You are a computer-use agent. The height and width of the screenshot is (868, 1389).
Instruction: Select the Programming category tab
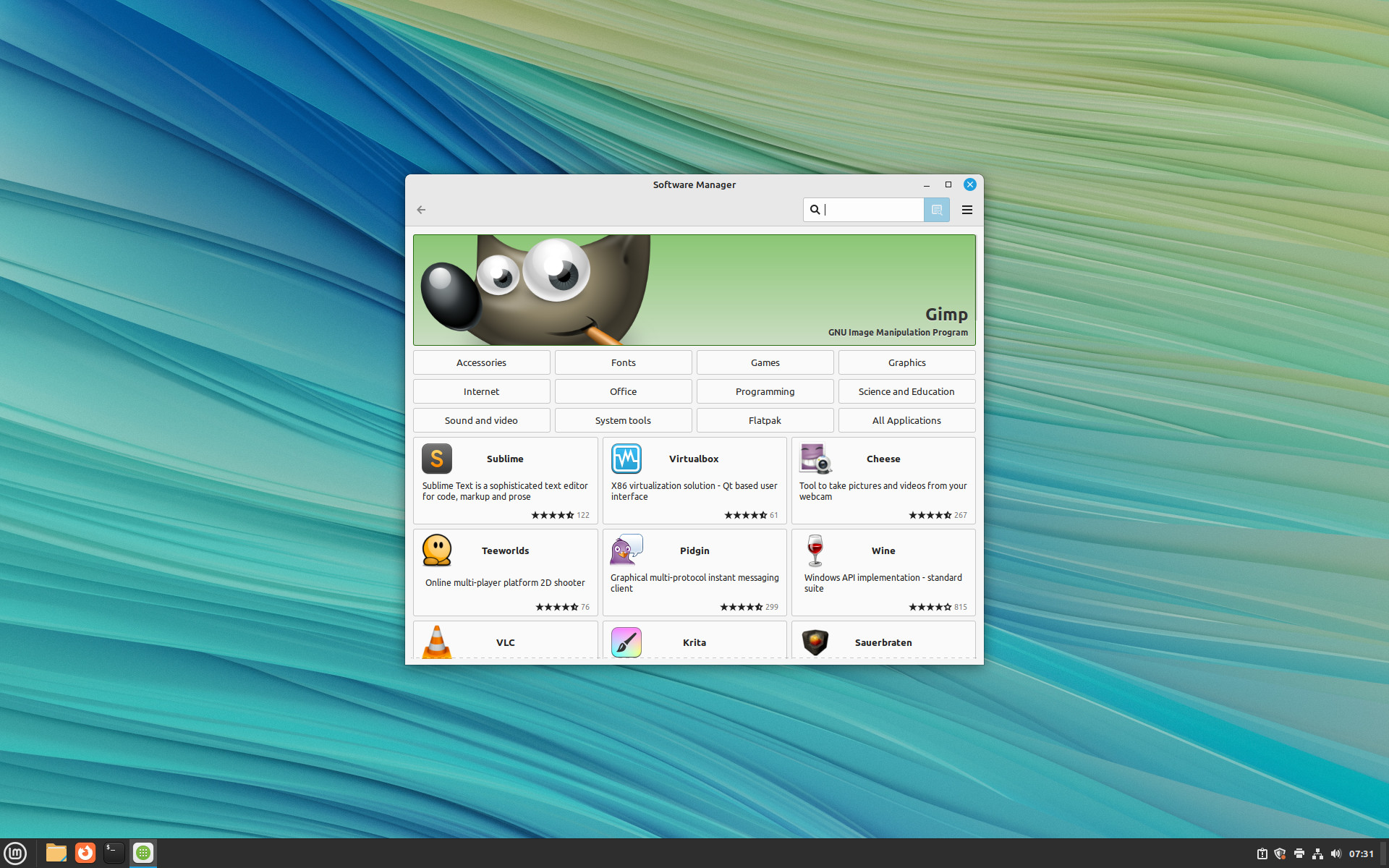click(x=763, y=391)
